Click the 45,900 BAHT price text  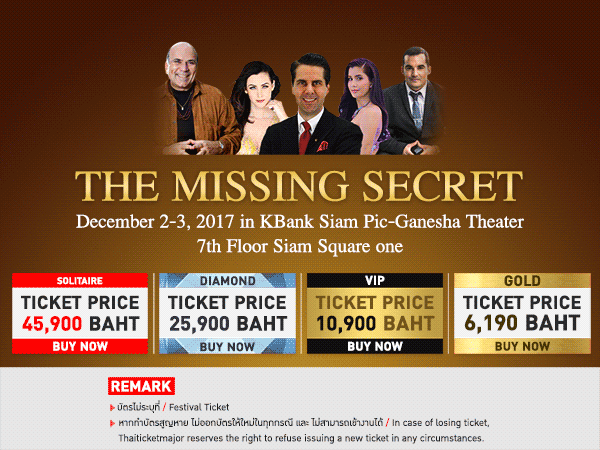[x=81, y=324]
